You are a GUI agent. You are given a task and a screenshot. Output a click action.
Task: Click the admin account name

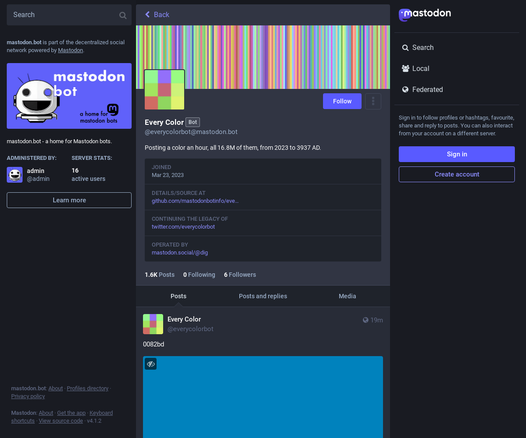36,171
